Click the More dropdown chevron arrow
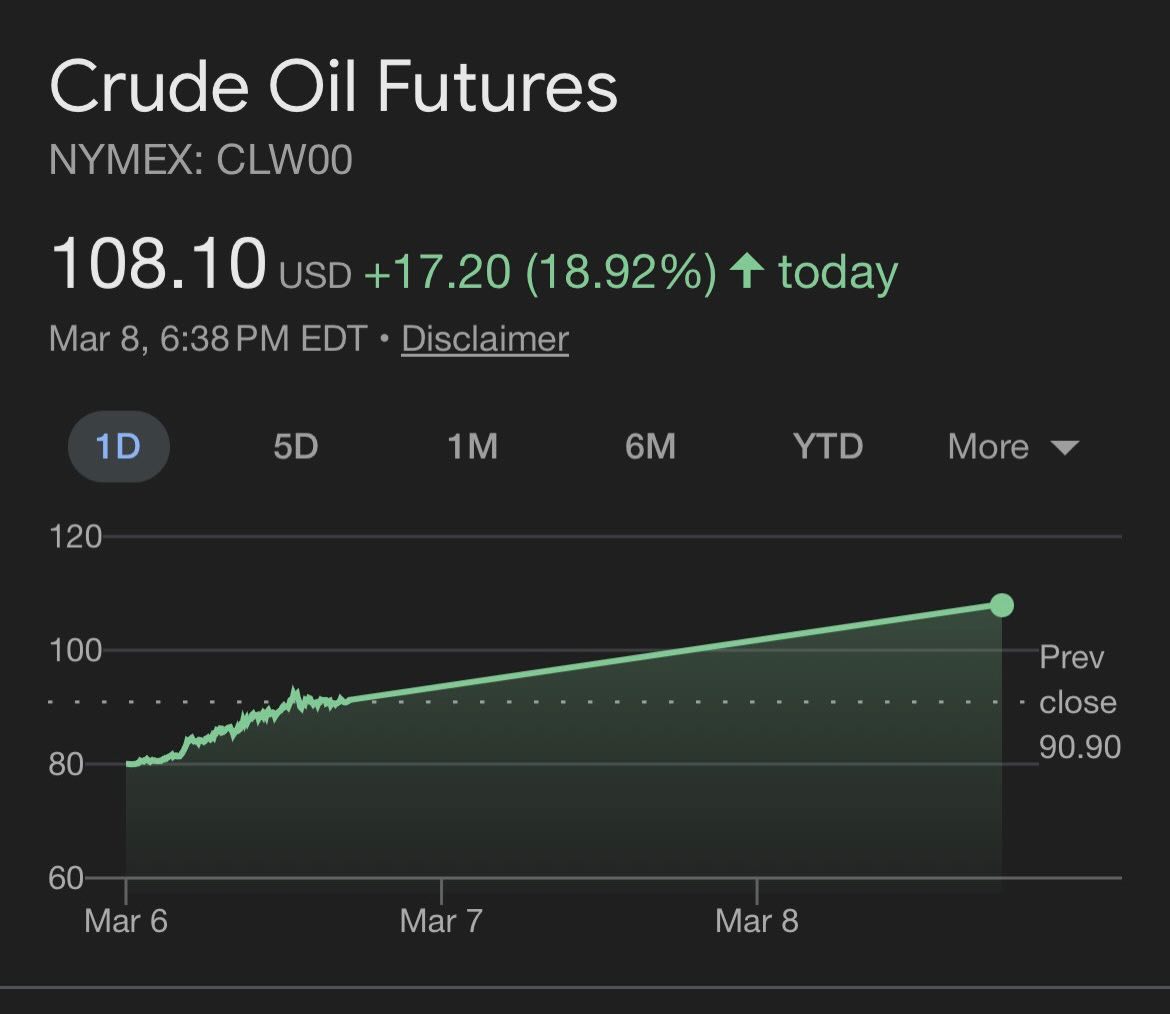 coord(1066,449)
